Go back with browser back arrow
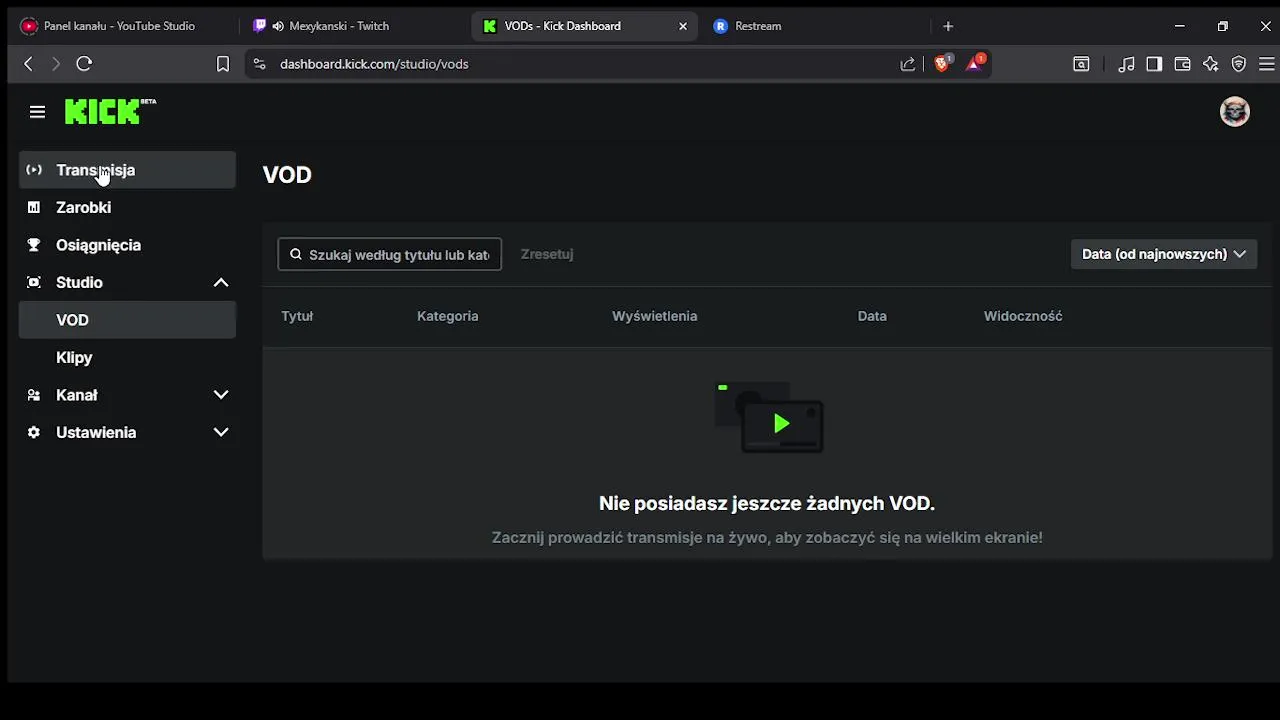1280x720 pixels. coord(28,64)
